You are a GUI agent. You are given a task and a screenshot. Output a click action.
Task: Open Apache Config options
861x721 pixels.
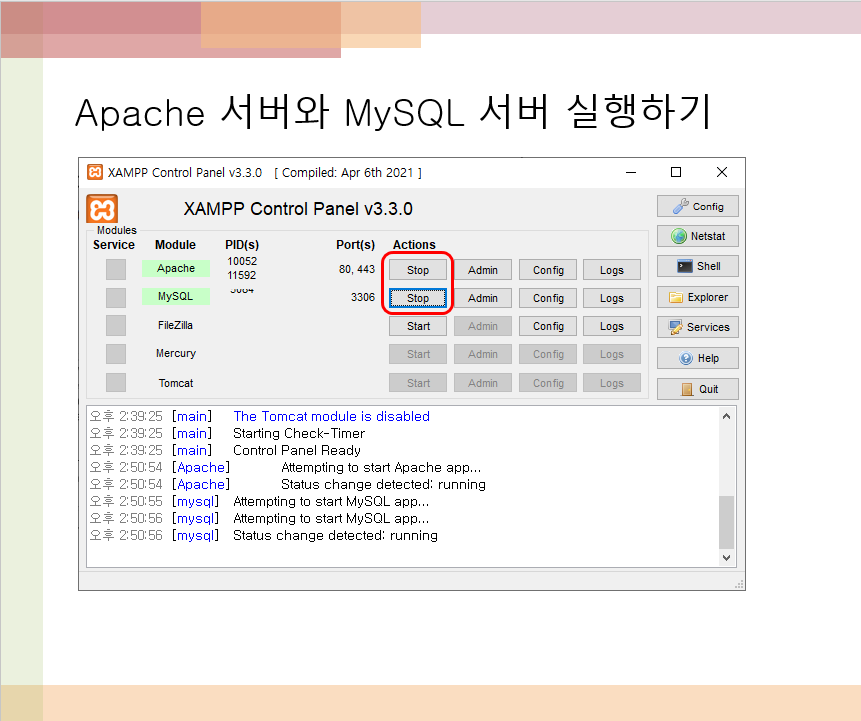548,270
